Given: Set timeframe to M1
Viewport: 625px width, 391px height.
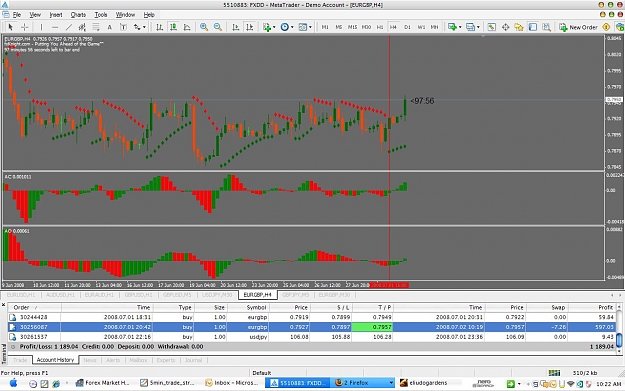Looking at the screenshot, I should (325, 27).
